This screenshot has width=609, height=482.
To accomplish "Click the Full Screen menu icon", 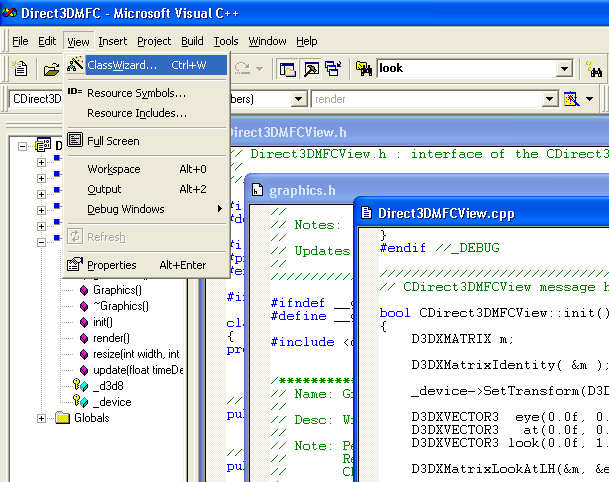I will pyautogui.click(x=75, y=140).
